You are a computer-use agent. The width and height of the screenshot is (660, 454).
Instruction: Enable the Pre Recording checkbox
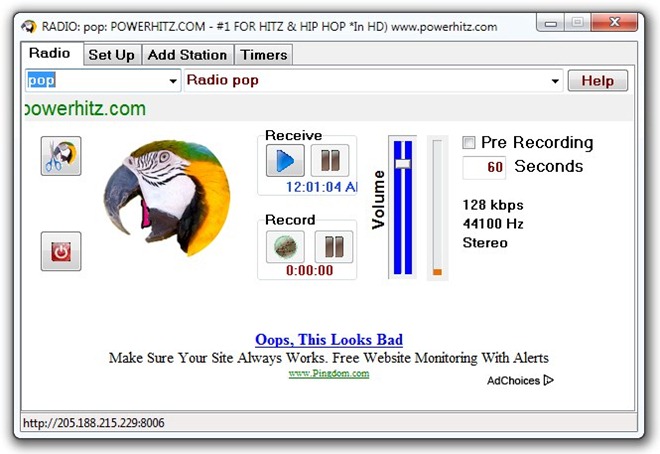point(468,143)
